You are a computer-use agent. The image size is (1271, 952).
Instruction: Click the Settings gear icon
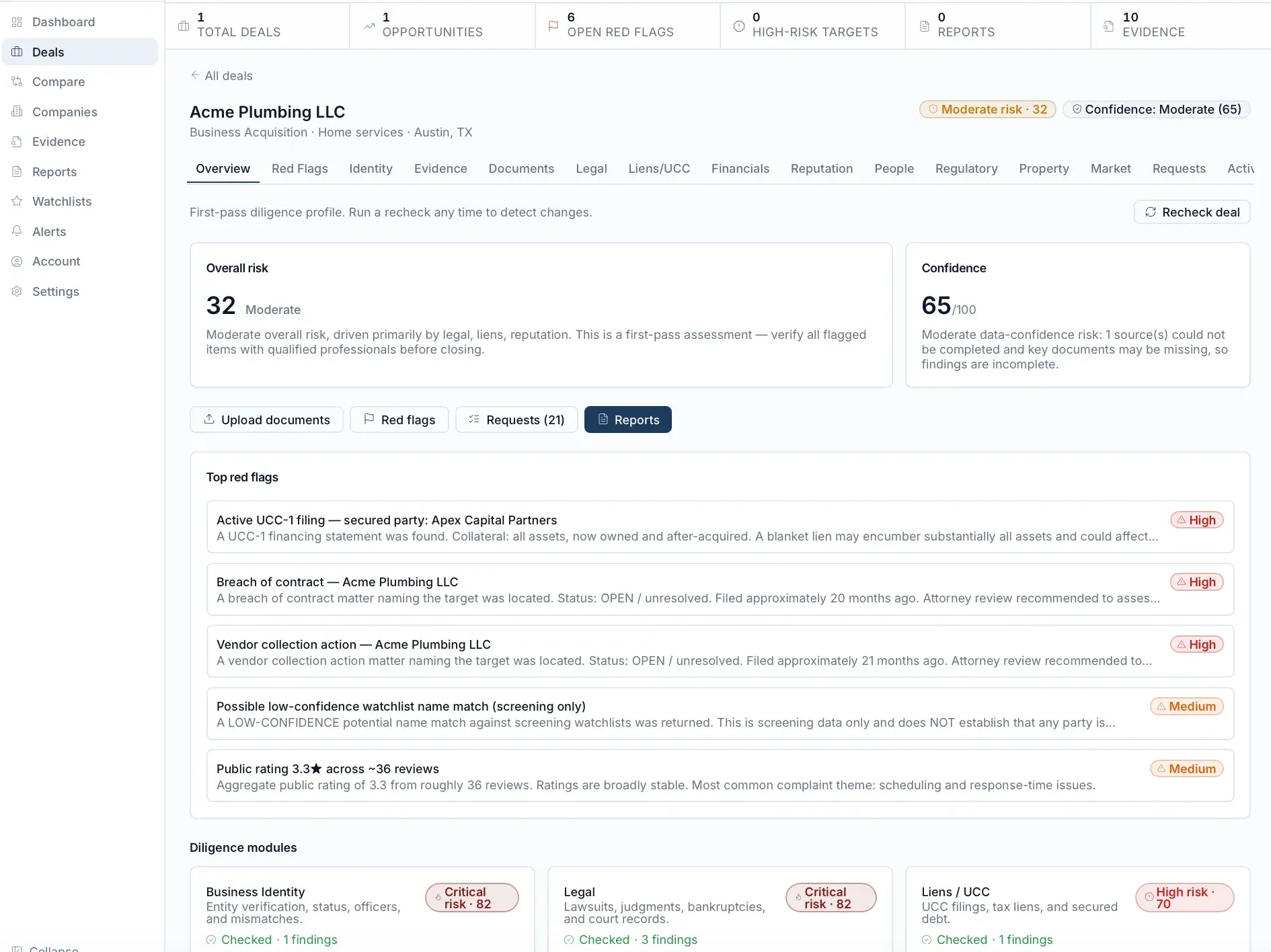point(17,291)
